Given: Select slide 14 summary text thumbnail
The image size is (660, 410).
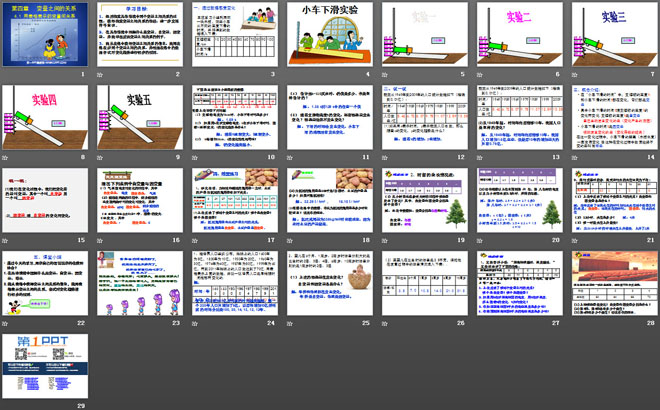Looking at the screenshot, I should coord(615,117).
